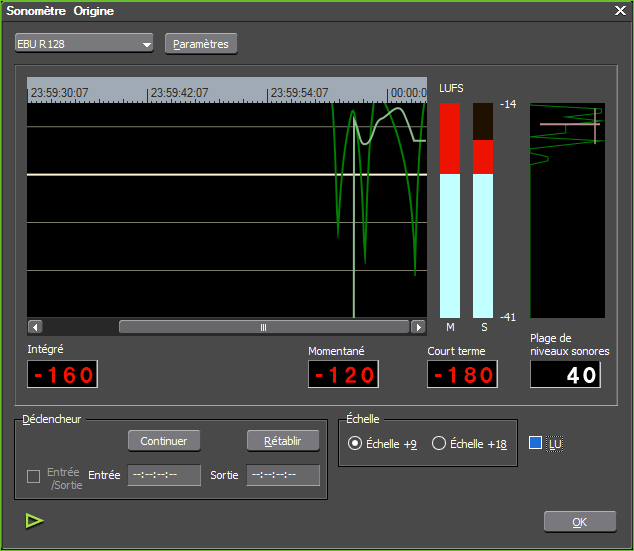Click the Entrée timecode field
The image size is (634, 551).
(164, 475)
